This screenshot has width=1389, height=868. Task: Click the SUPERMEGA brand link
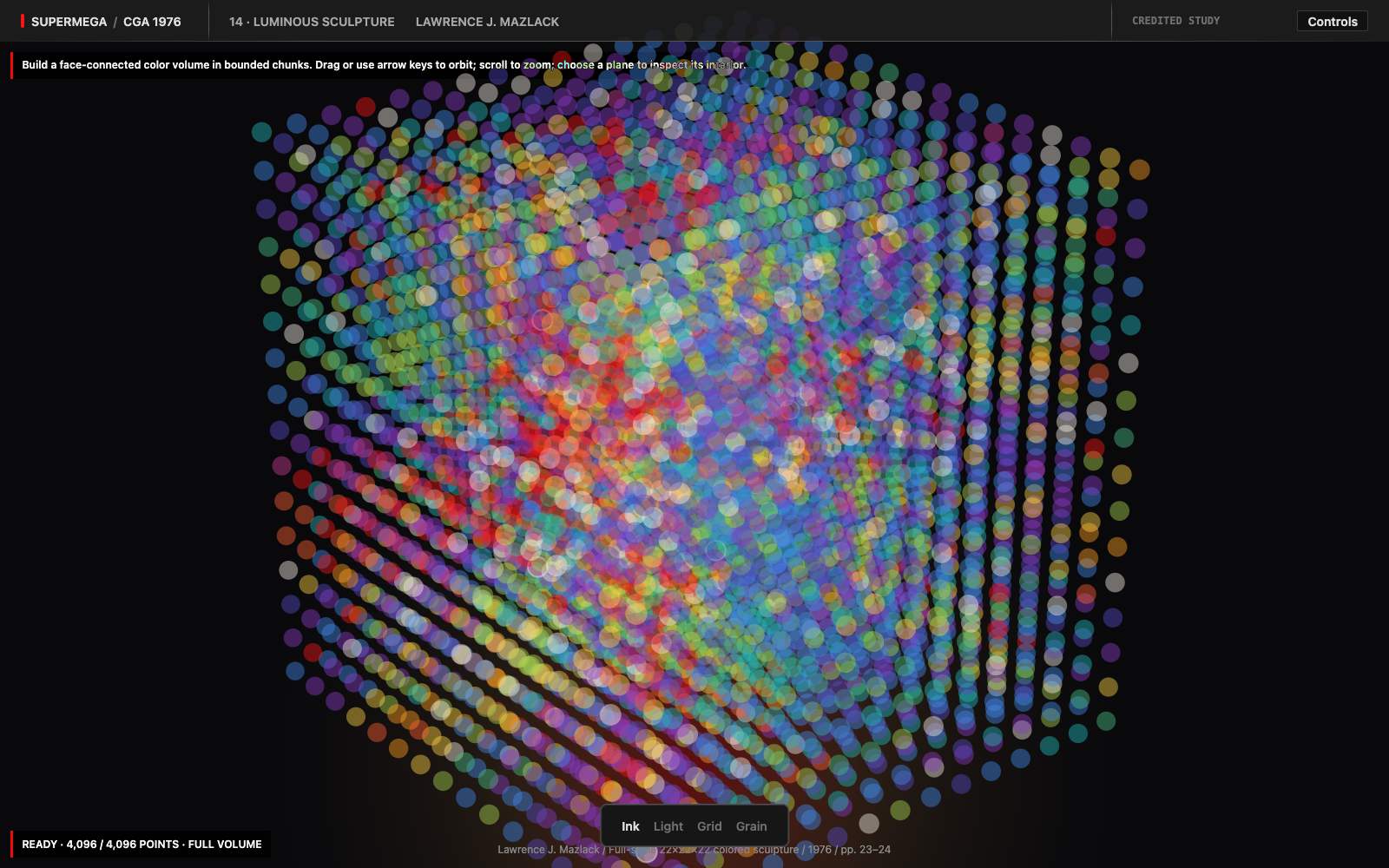[x=69, y=22]
